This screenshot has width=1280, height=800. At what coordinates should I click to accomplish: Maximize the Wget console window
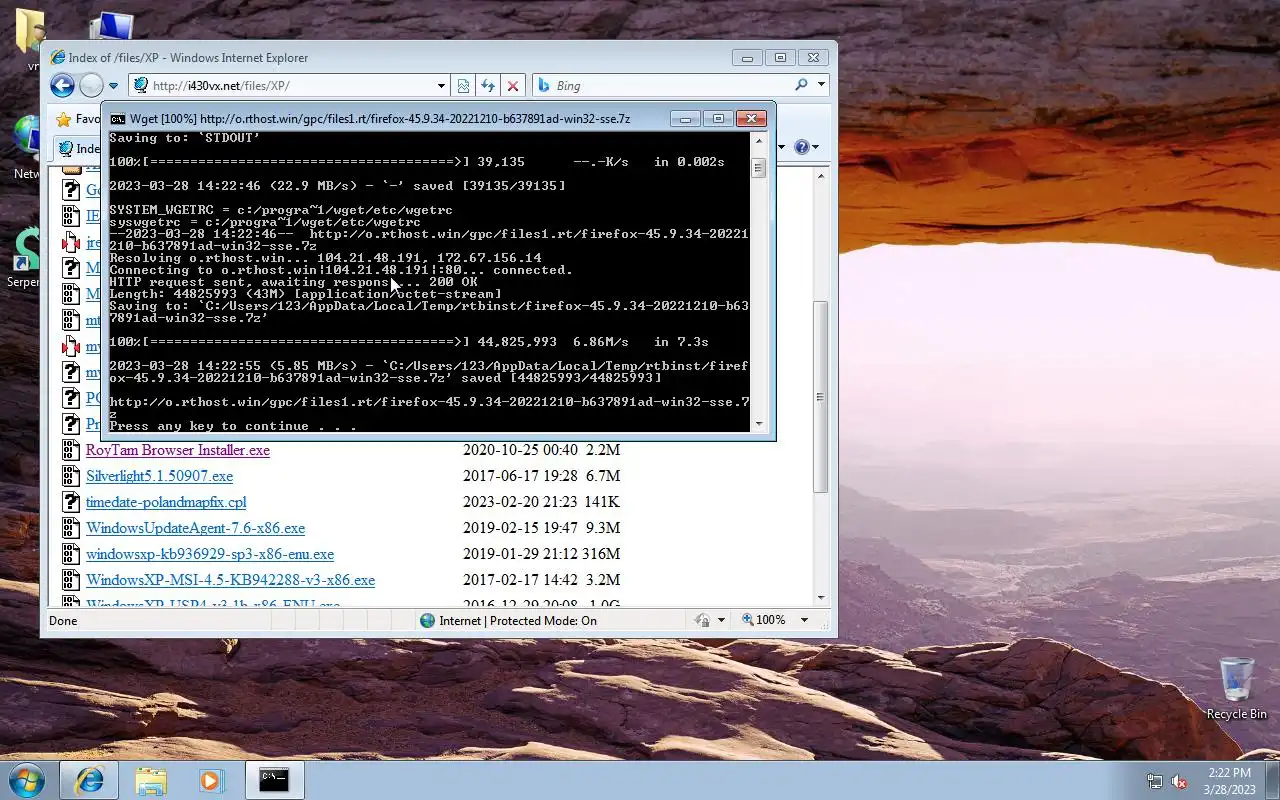[x=718, y=119]
